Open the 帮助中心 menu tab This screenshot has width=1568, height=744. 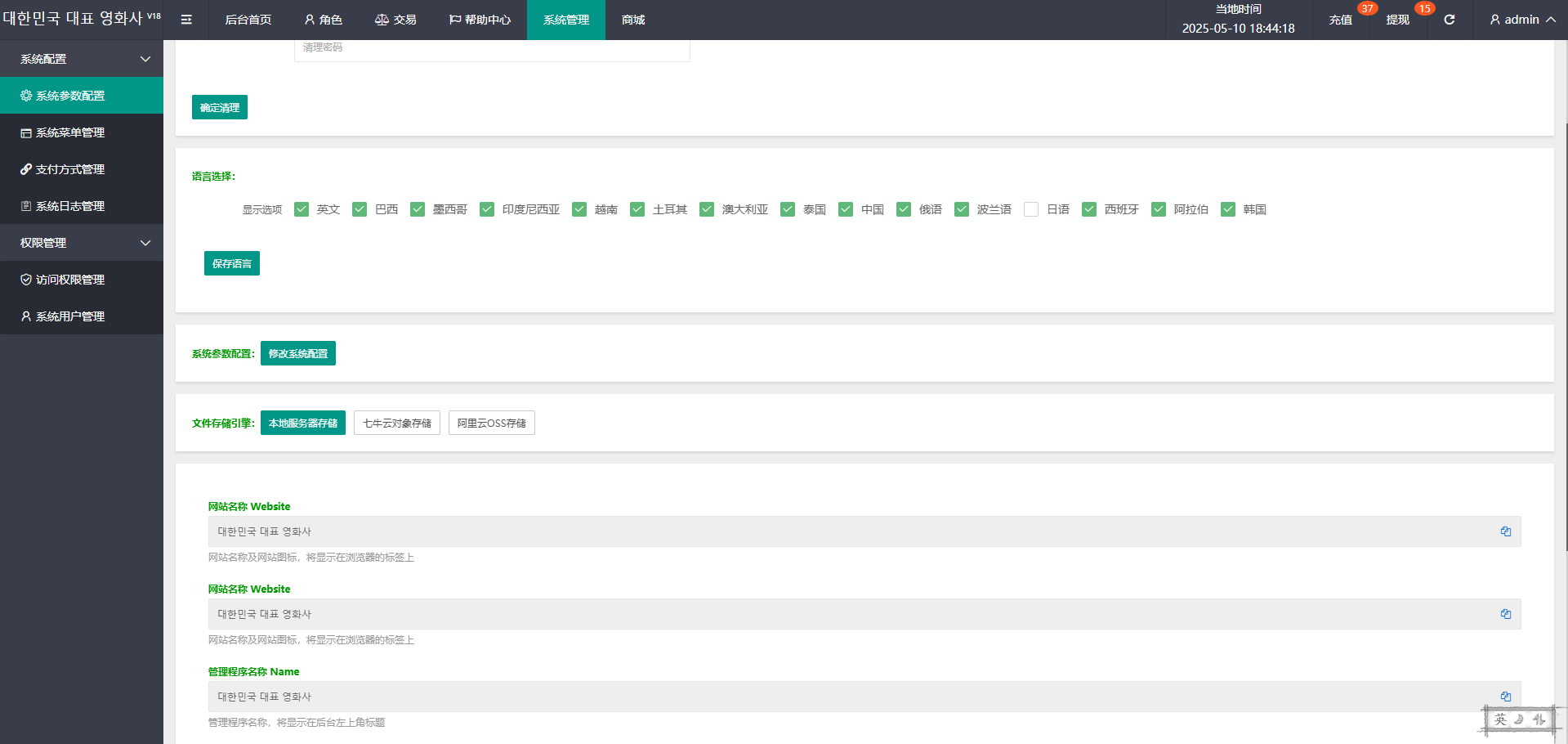[x=480, y=20]
